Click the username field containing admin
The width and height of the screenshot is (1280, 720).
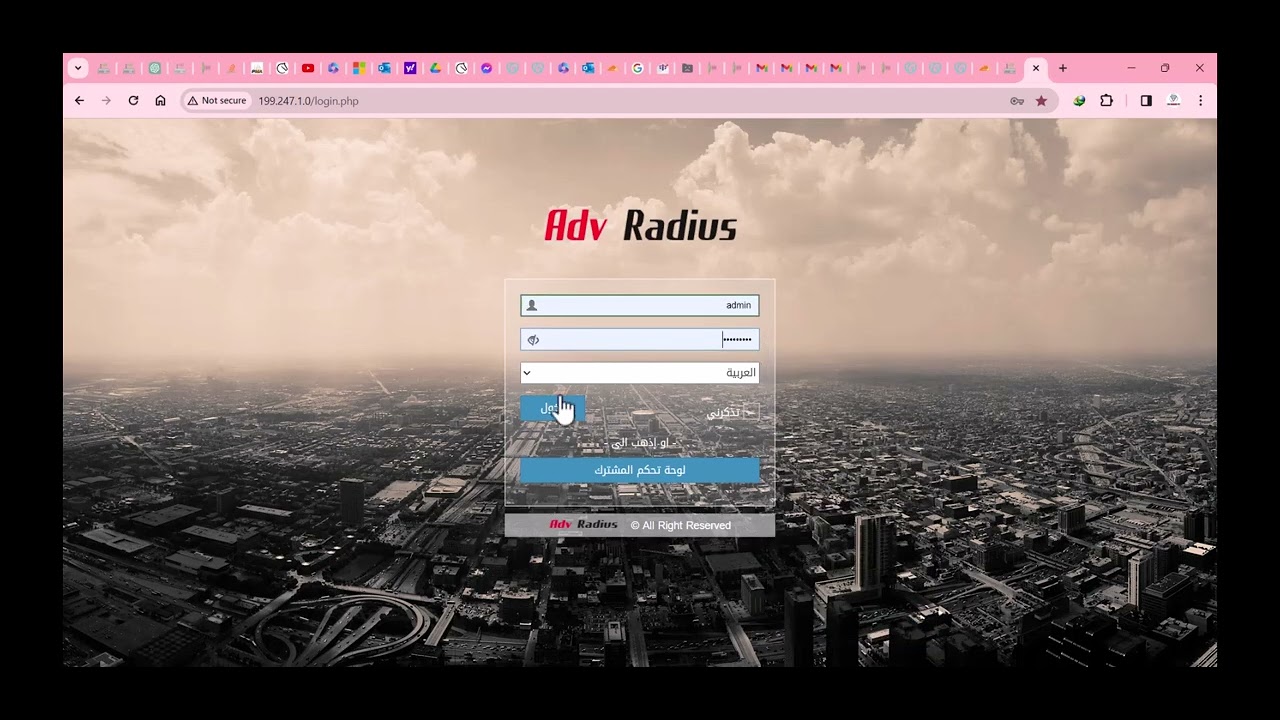click(x=640, y=305)
